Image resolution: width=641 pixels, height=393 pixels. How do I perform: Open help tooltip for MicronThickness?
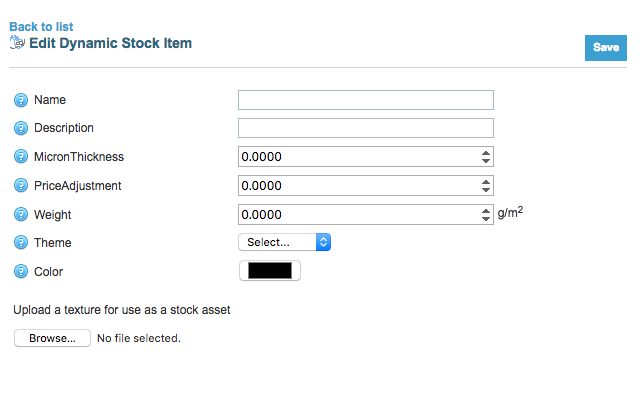(x=21, y=156)
